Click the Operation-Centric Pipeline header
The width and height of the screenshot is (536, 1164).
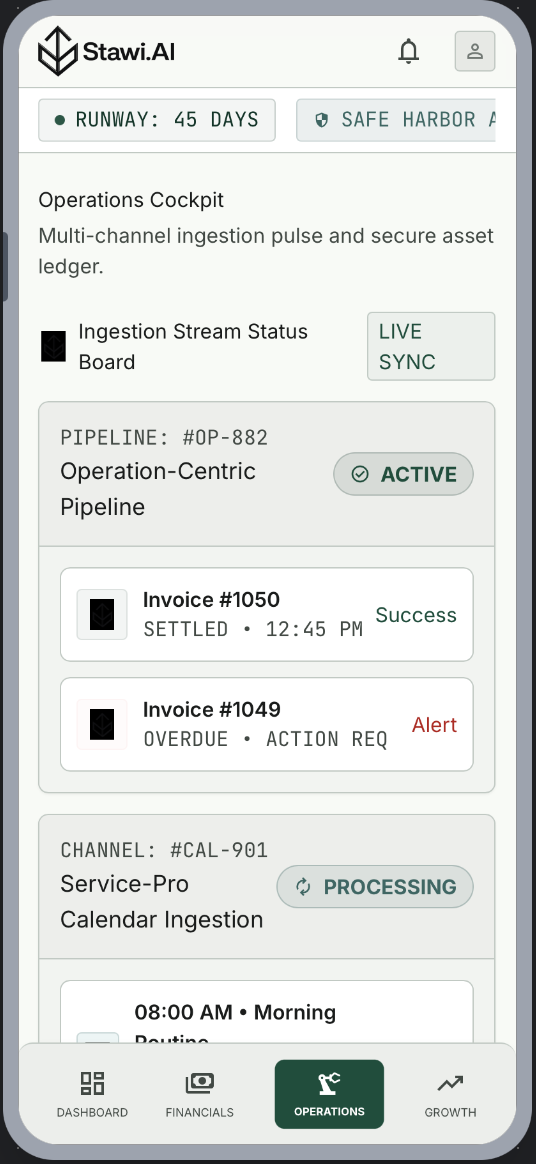(267, 474)
